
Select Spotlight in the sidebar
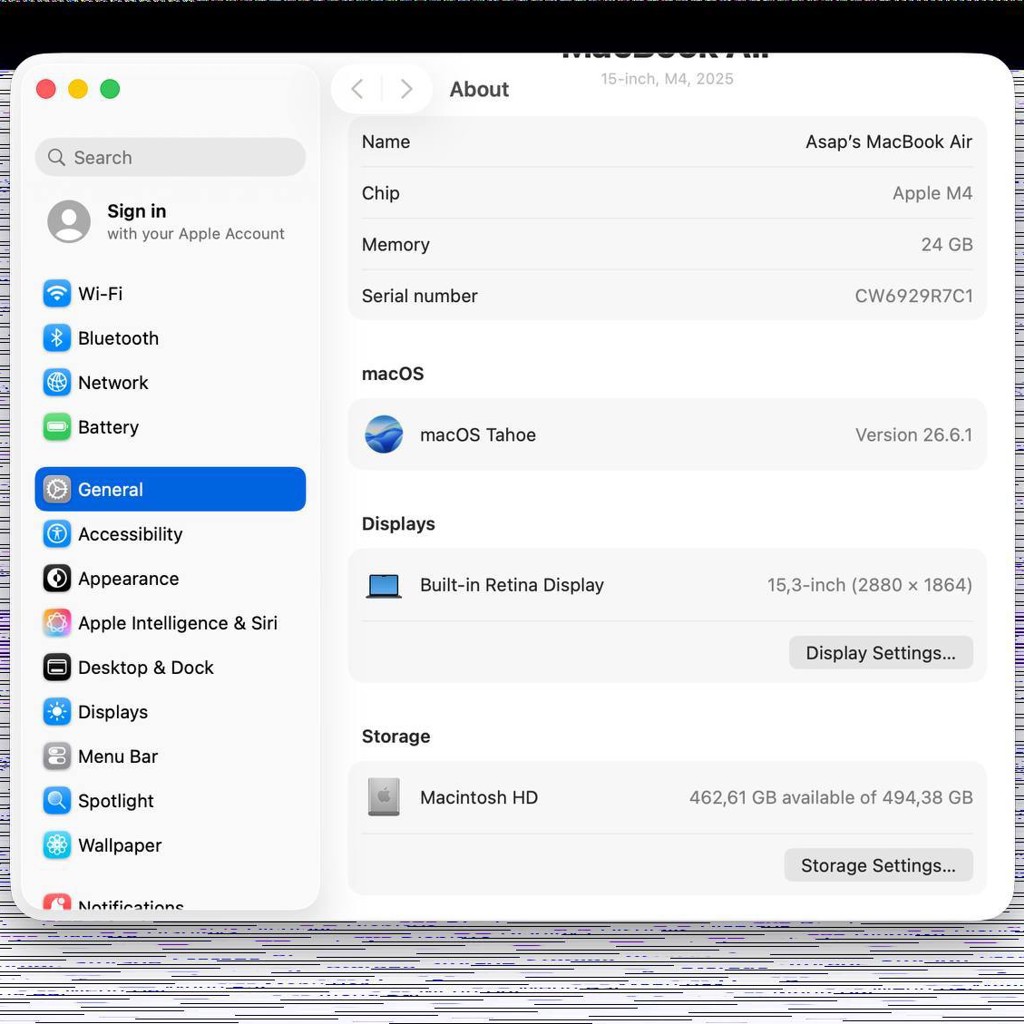tap(170, 800)
